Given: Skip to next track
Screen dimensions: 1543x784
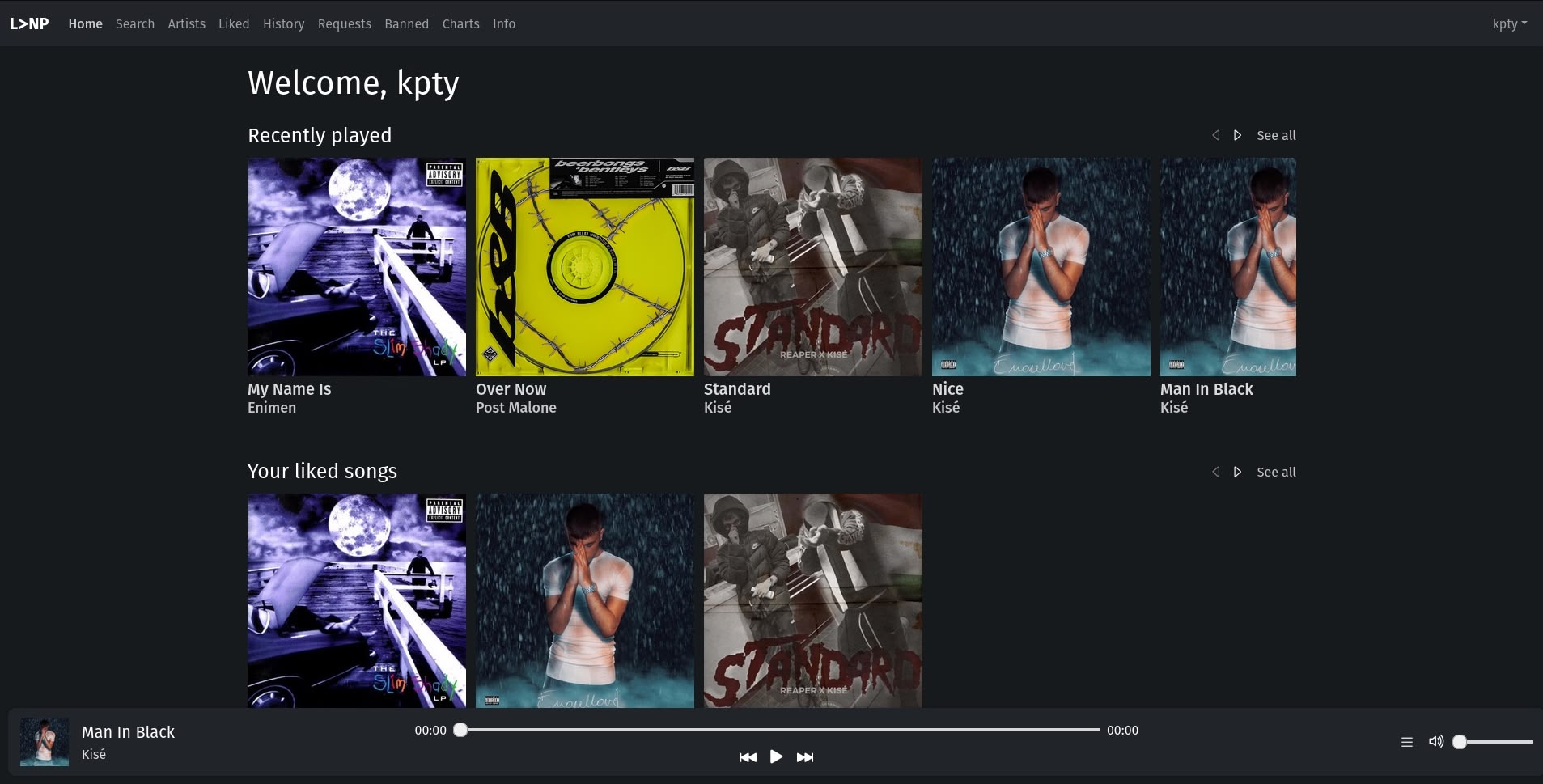Looking at the screenshot, I should click(805, 757).
